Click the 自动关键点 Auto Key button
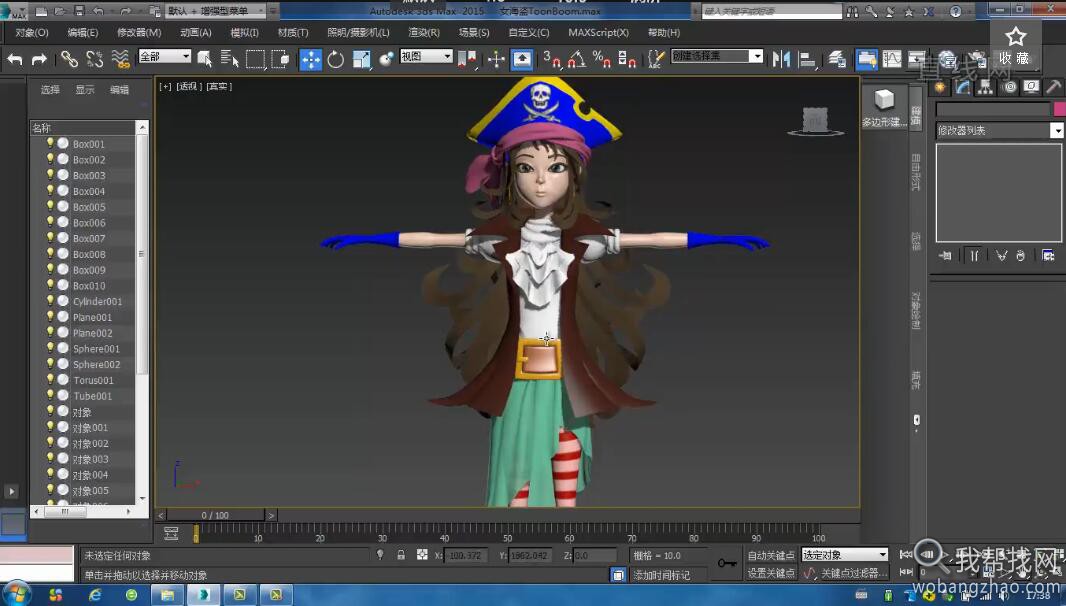The height and width of the screenshot is (606, 1066). (x=771, y=555)
